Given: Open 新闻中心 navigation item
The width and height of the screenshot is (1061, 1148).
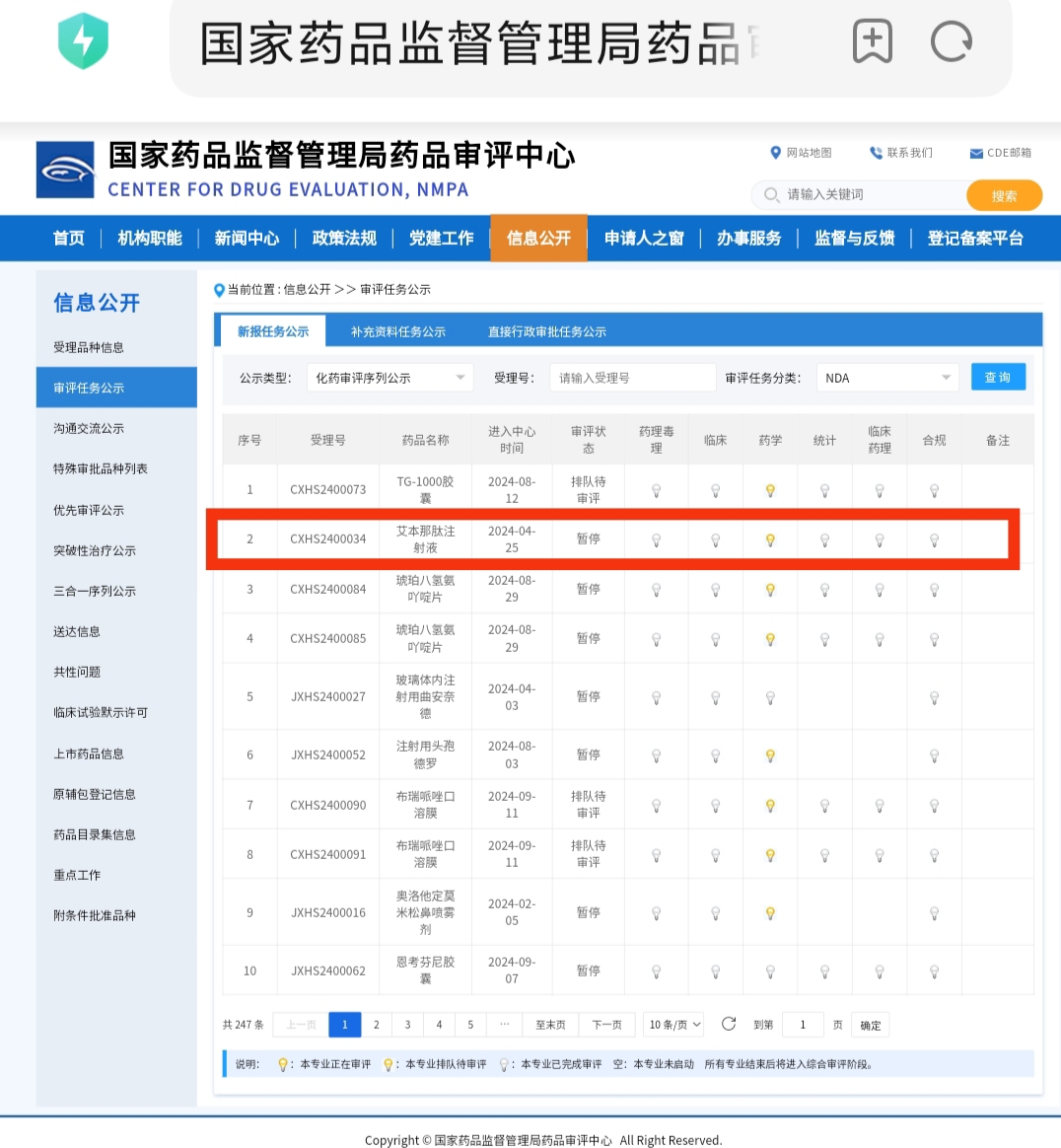Looking at the screenshot, I should coord(247,238).
